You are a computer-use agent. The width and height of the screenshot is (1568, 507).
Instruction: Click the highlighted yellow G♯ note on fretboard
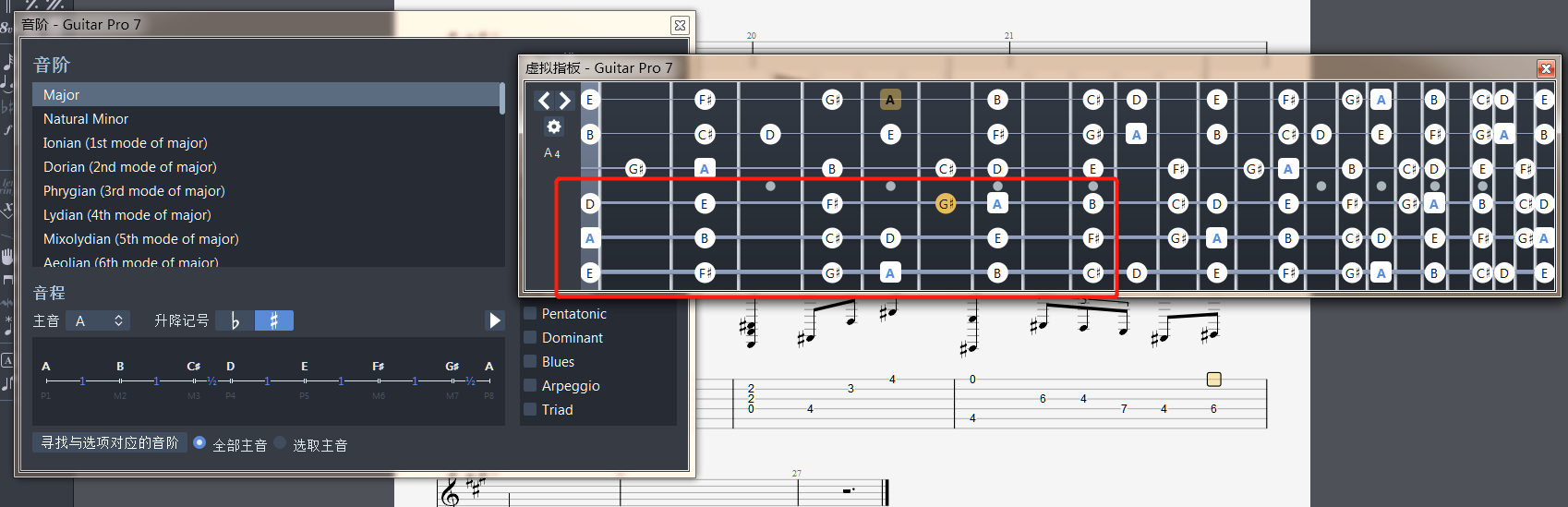946,203
